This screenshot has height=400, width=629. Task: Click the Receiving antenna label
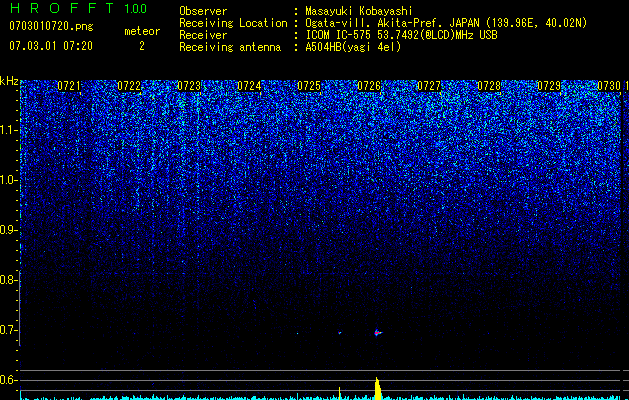pos(230,47)
